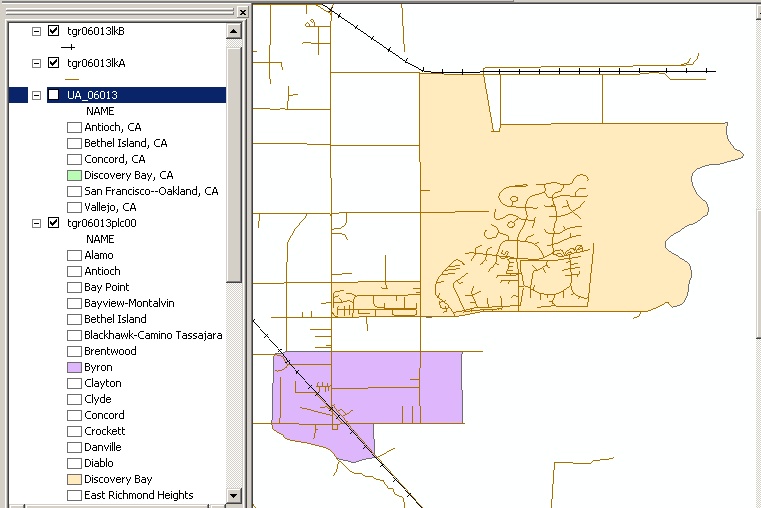The image size is (761, 508).
Task: Click the 'Clayton' legend label
Action: tap(103, 383)
